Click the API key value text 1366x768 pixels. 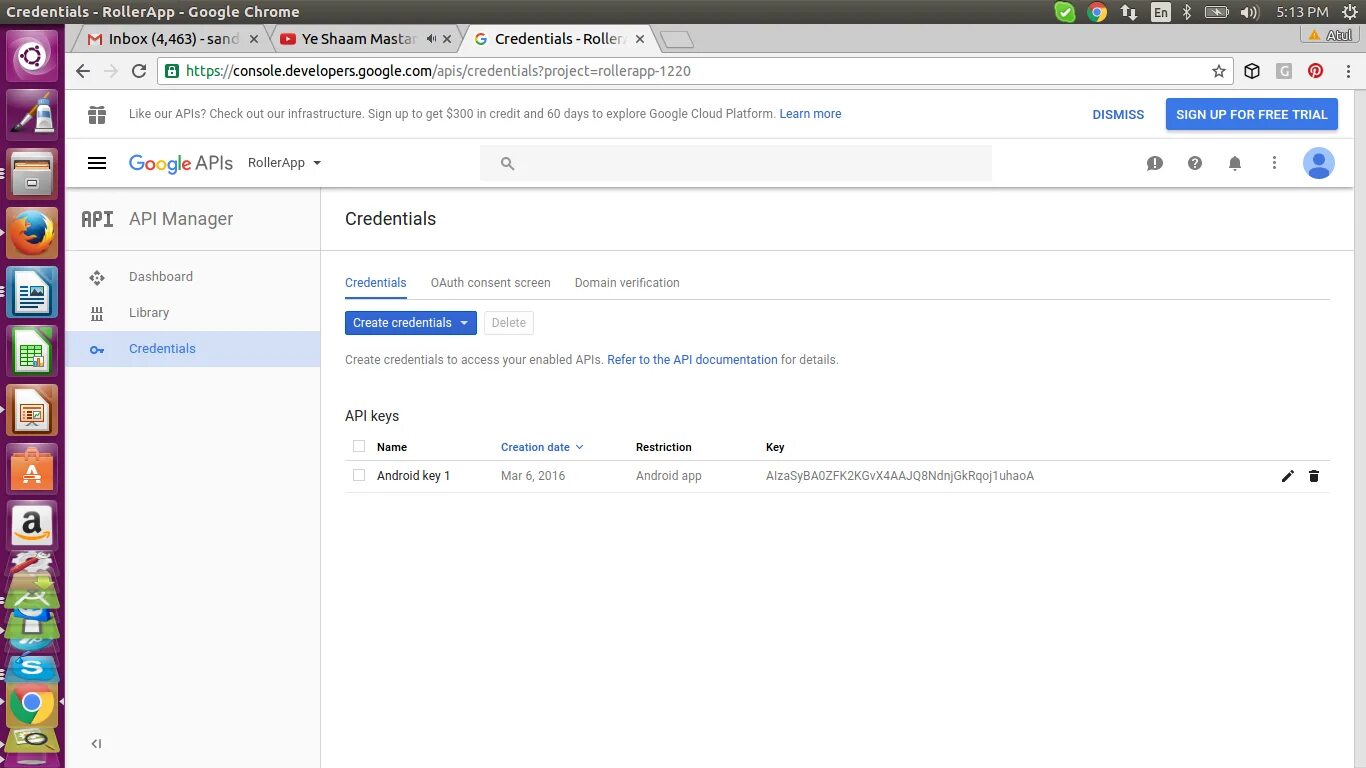900,476
